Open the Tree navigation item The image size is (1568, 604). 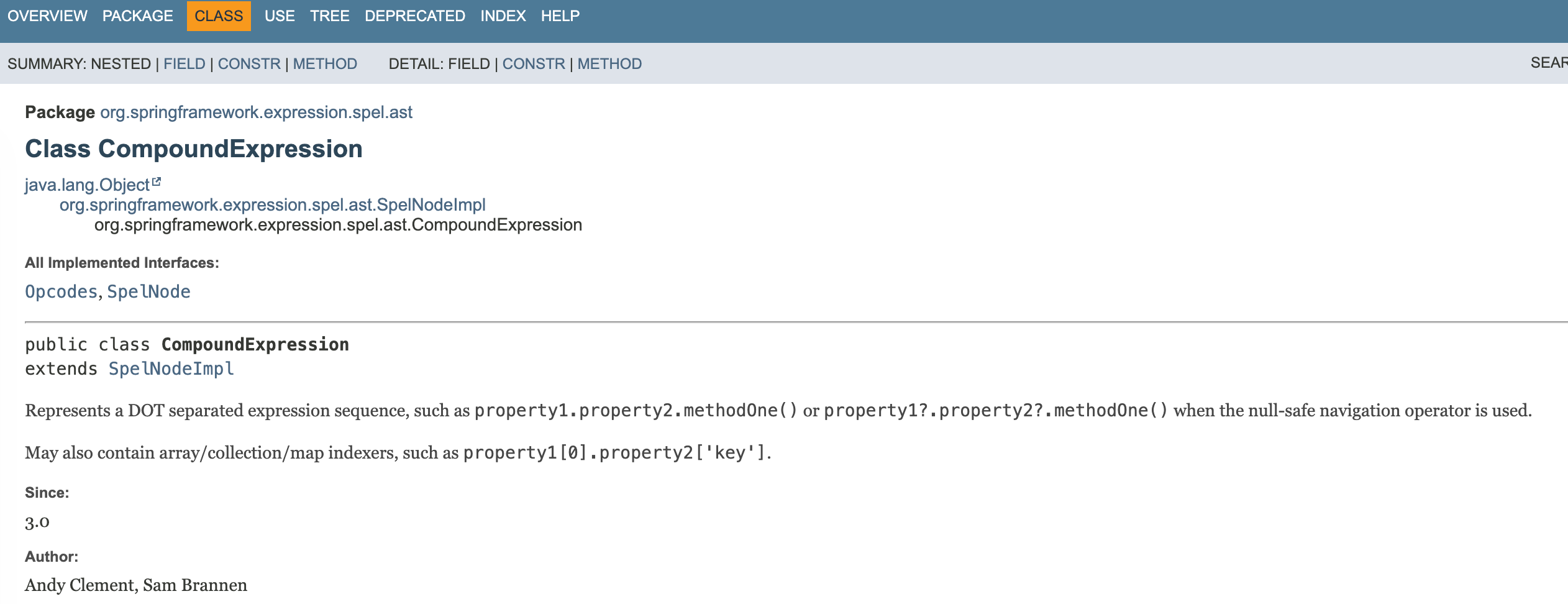click(329, 16)
